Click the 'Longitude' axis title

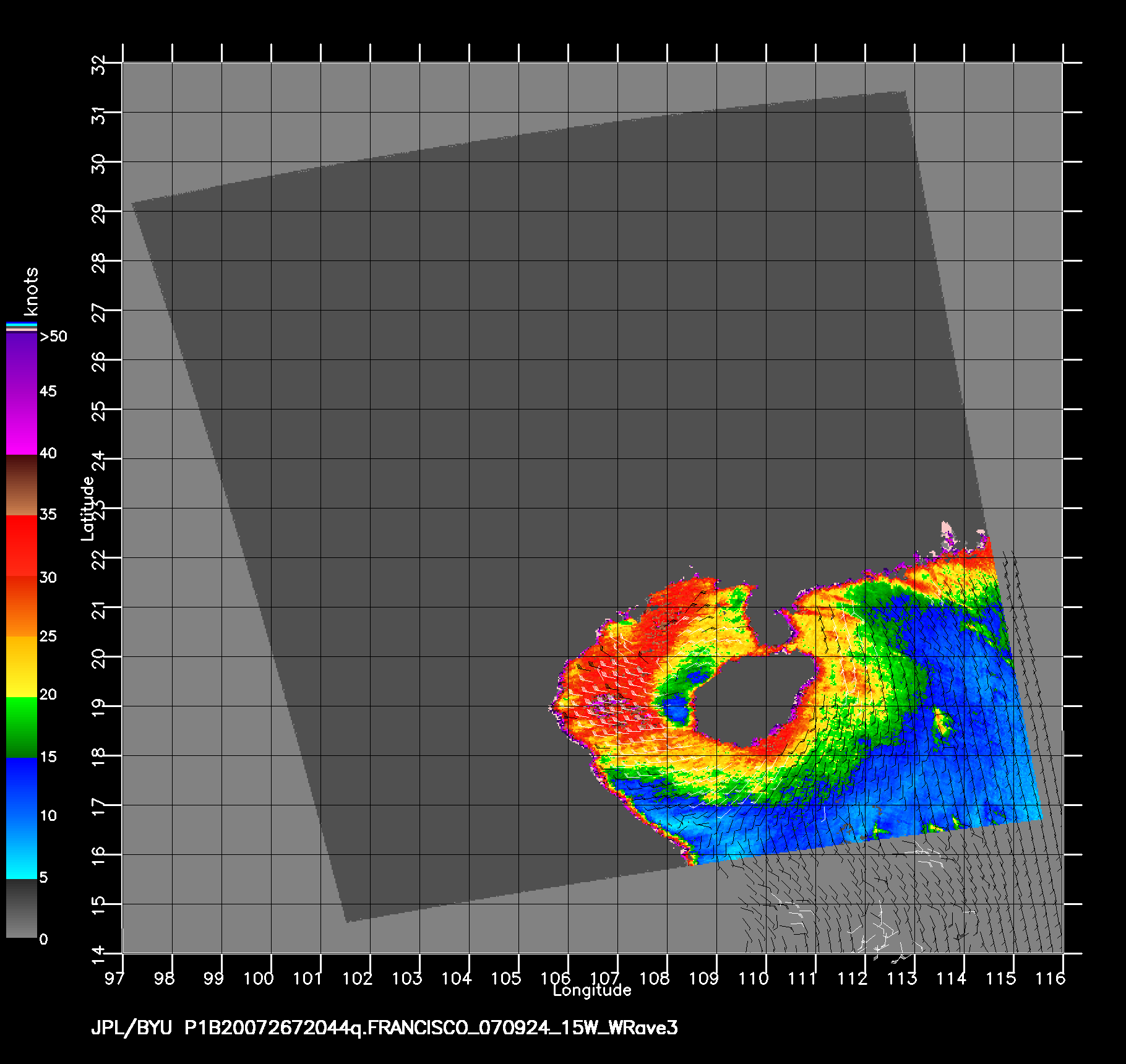click(x=592, y=990)
